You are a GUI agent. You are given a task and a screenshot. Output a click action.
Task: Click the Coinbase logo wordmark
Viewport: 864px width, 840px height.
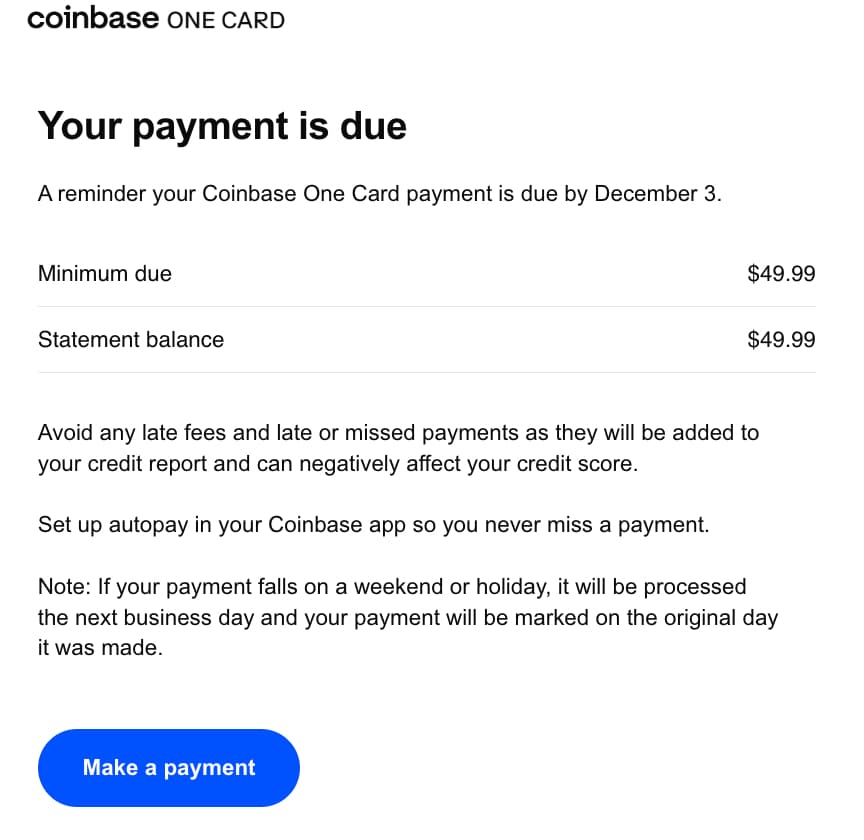(x=92, y=19)
